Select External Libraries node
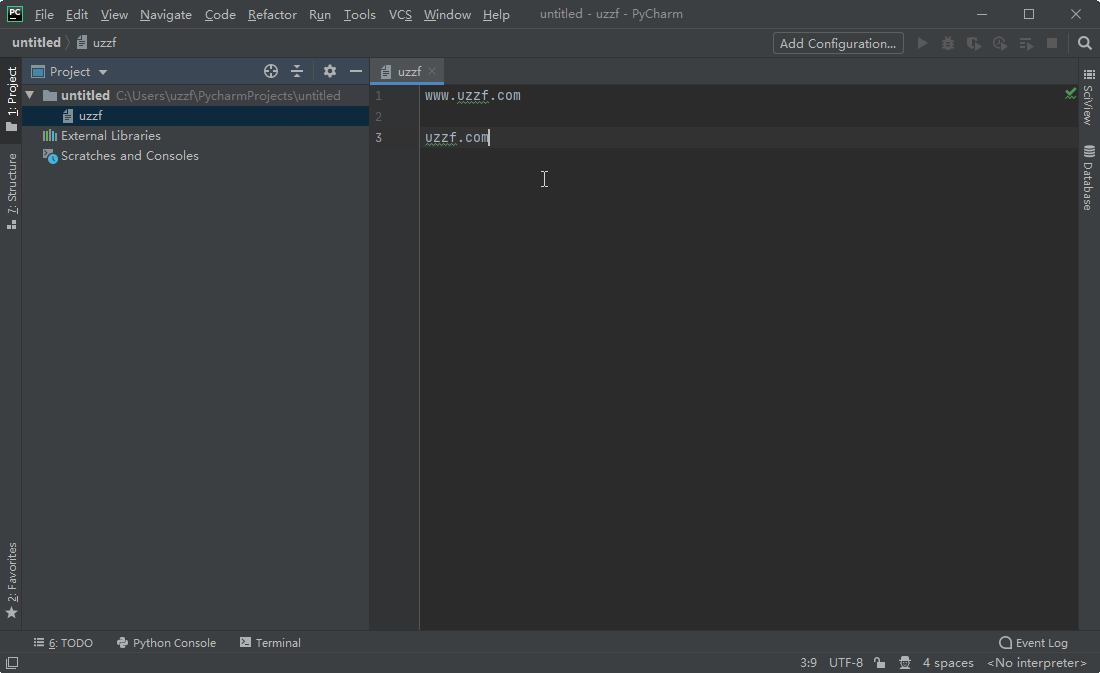The height and width of the screenshot is (673, 1100). pyautogui.click(x=111, y=135)
